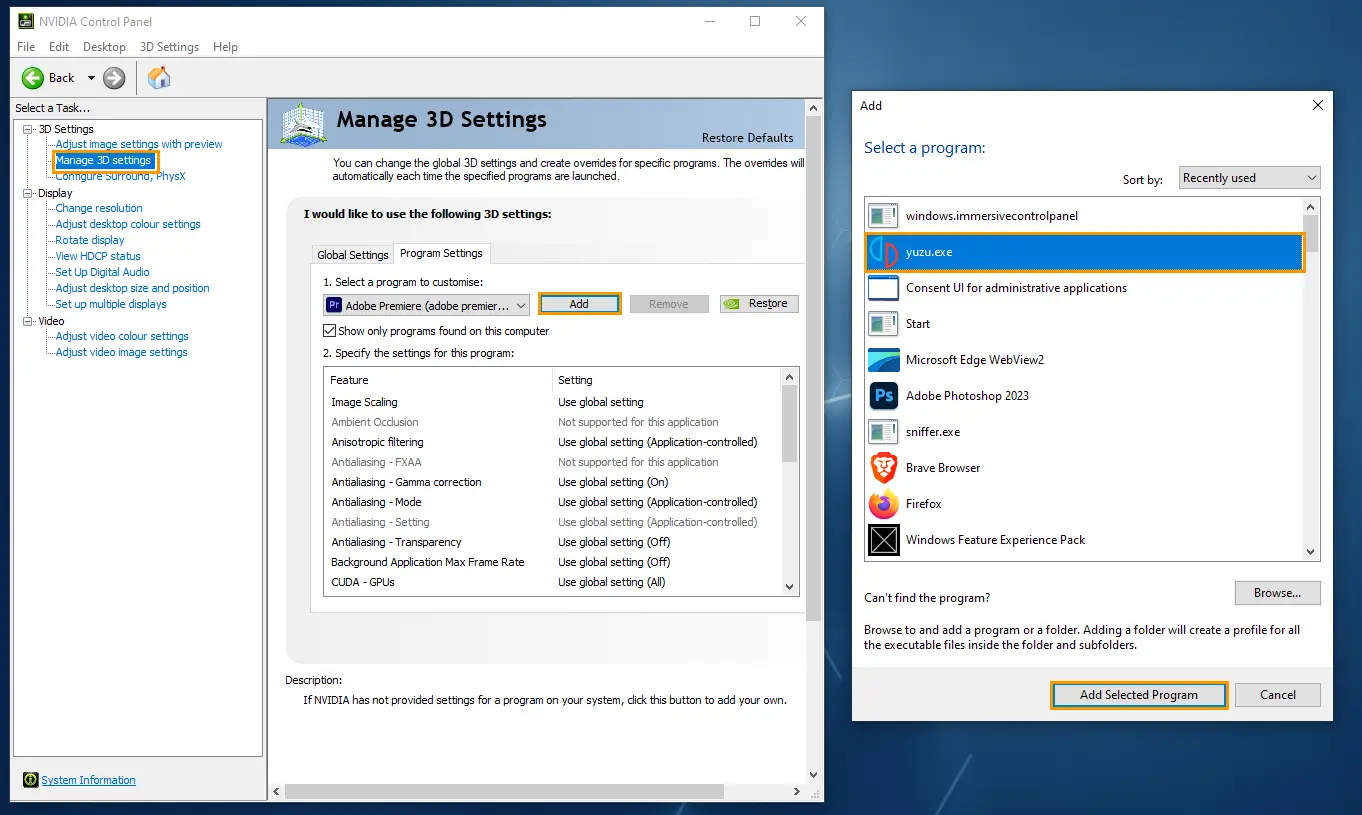Click the System Information icon
Viewport: 1362px width, 815px height.
pyautogui.click(x=31, y=780)
